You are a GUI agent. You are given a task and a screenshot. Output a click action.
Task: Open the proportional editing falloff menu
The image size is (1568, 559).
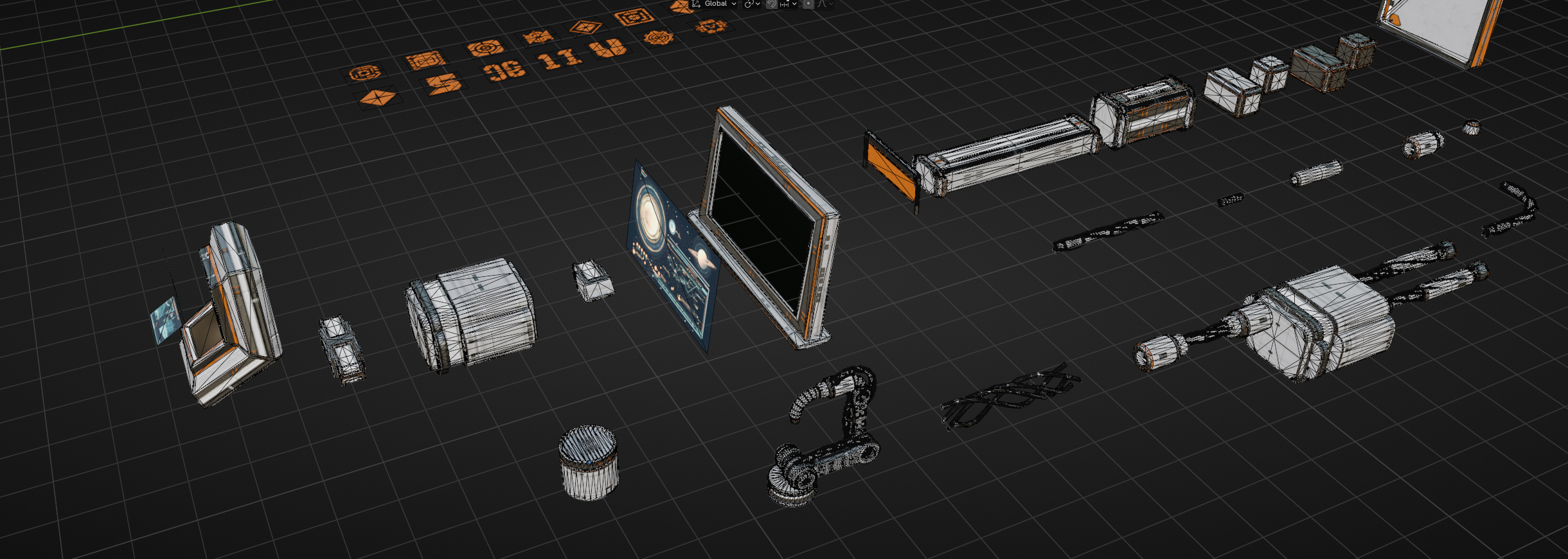pyautogui.click(x=825, y=4)
